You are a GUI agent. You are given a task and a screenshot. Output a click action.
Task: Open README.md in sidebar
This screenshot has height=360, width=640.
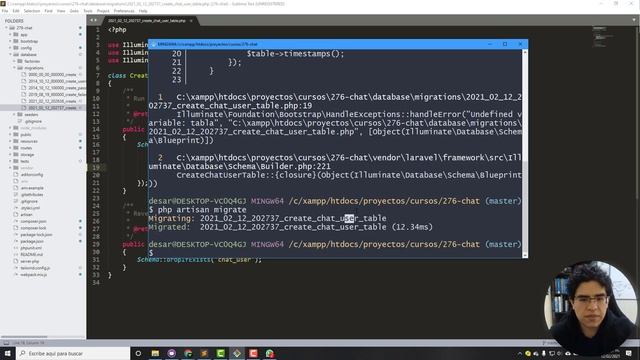31,254
